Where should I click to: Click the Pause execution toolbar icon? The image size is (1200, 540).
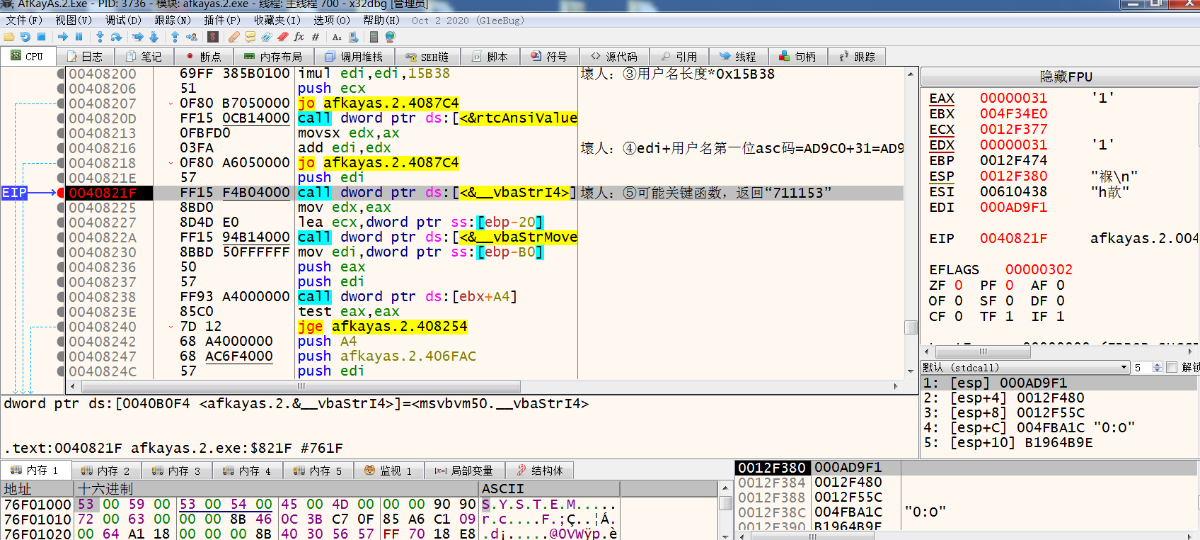pyautogui.click(x=79, y=36)
